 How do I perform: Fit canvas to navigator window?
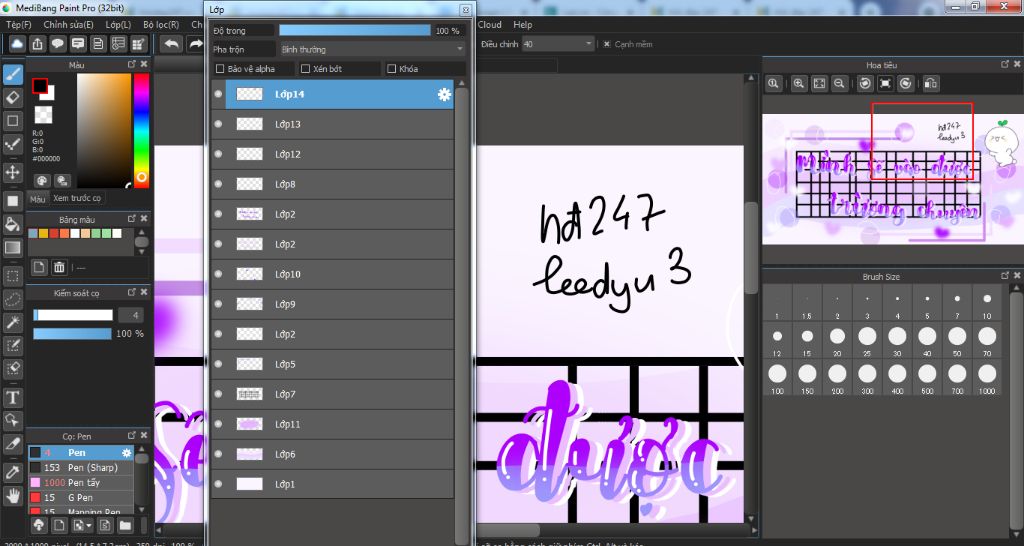click(819, 83)
